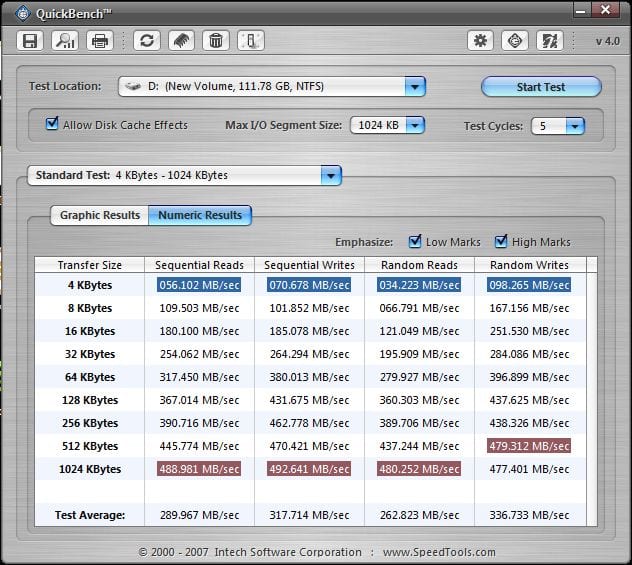Click the QuickBench title bar app icon
This screenshot has width=632, height=565.
coord(21,13)
